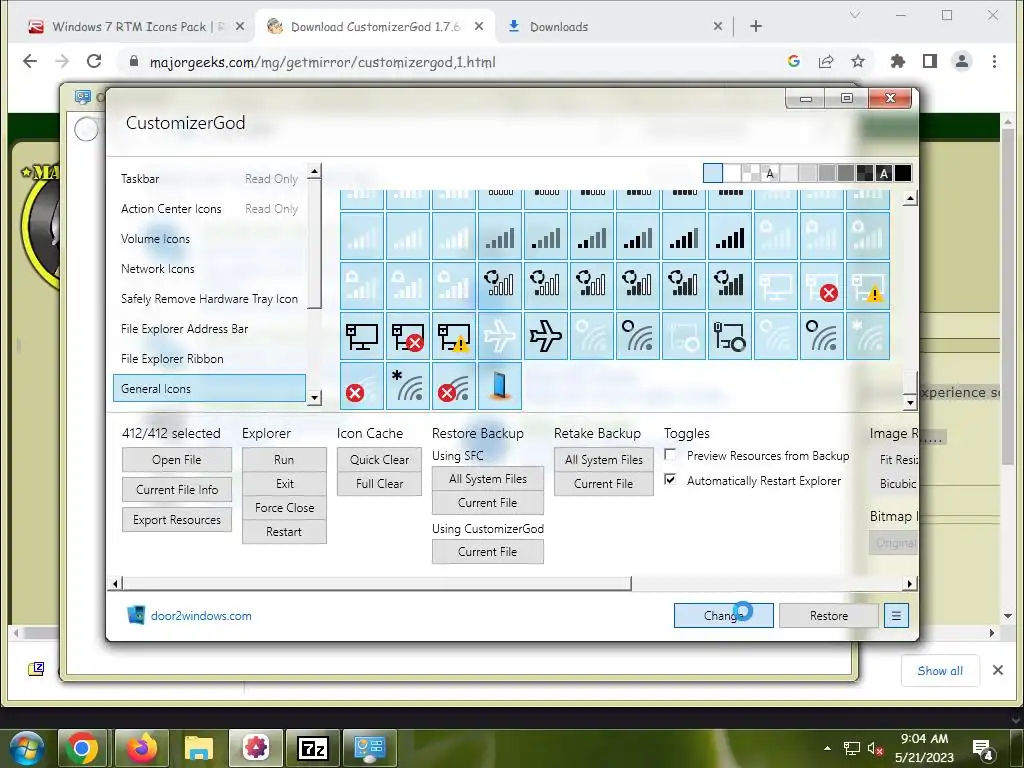Bookmark this page with the star icon
Viewport: 1024px width, 768px height.
point(857,61)
